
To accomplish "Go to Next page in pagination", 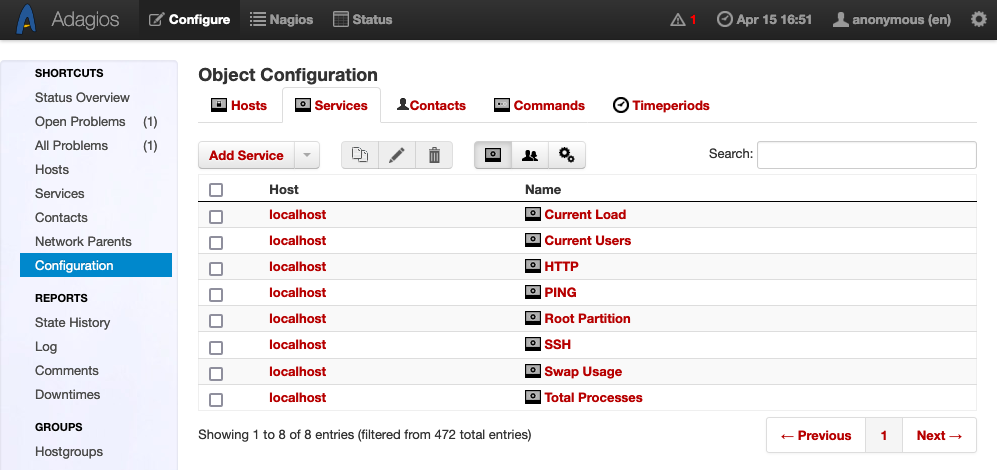I will pyautogui.click(x=939, y=435).
